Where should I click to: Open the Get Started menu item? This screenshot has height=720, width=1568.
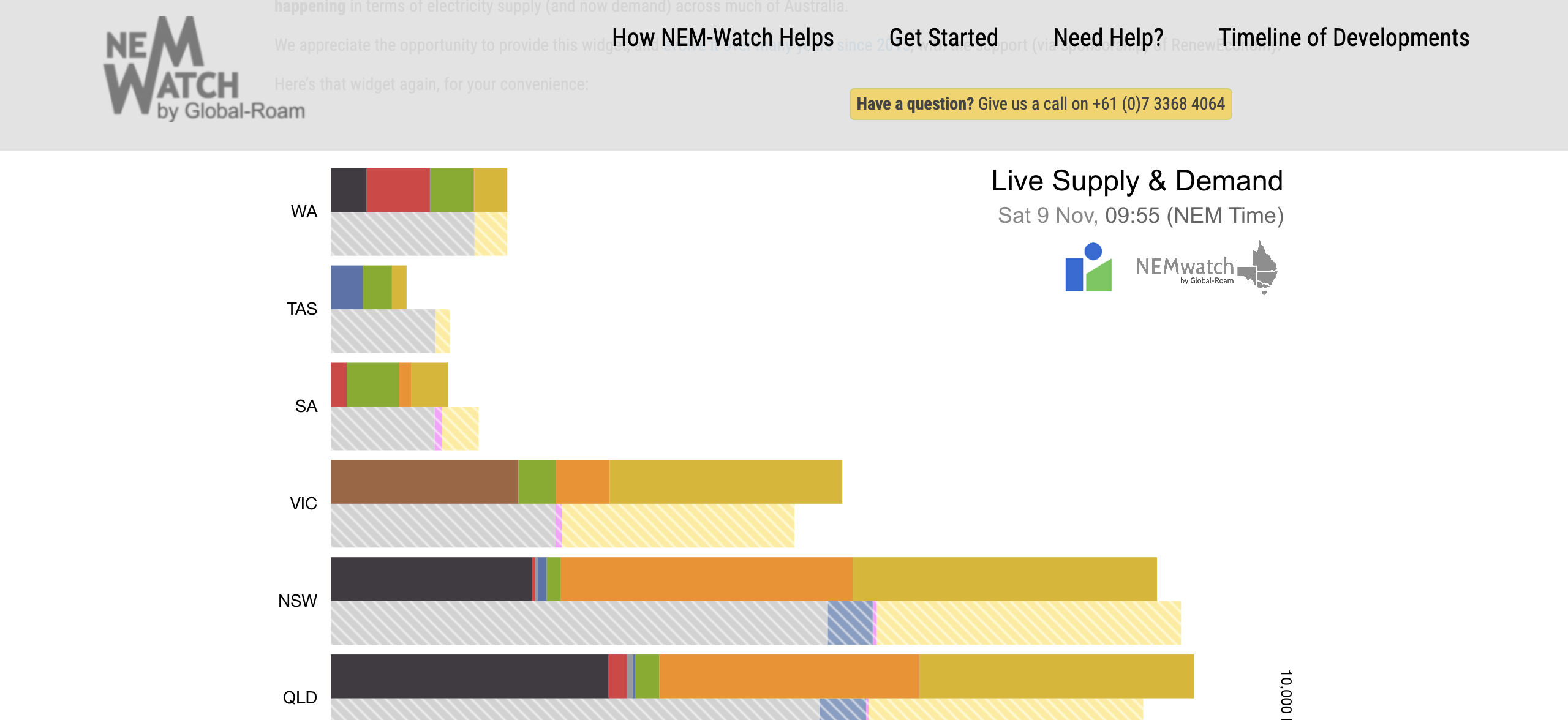point(943,38)
